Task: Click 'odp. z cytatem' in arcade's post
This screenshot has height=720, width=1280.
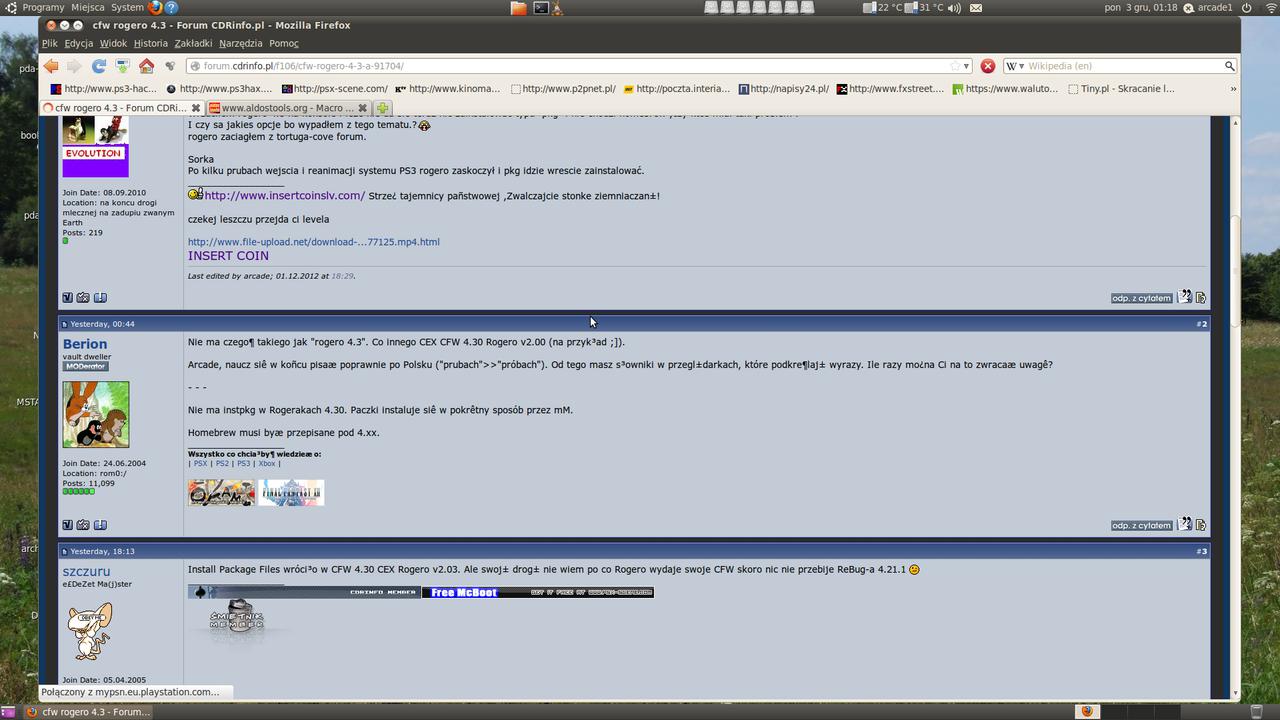Action: pyautogui.click(x=1141, y=298)
